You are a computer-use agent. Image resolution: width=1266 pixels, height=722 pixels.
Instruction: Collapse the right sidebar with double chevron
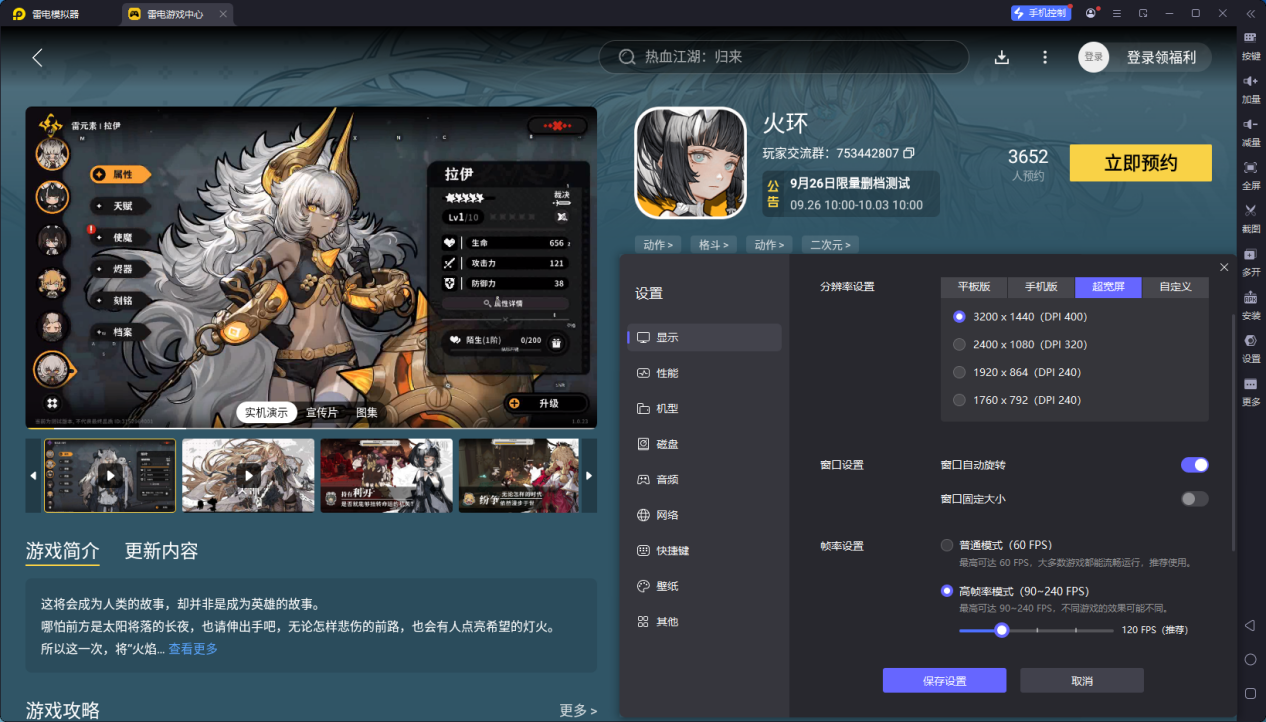(1250, 13)
